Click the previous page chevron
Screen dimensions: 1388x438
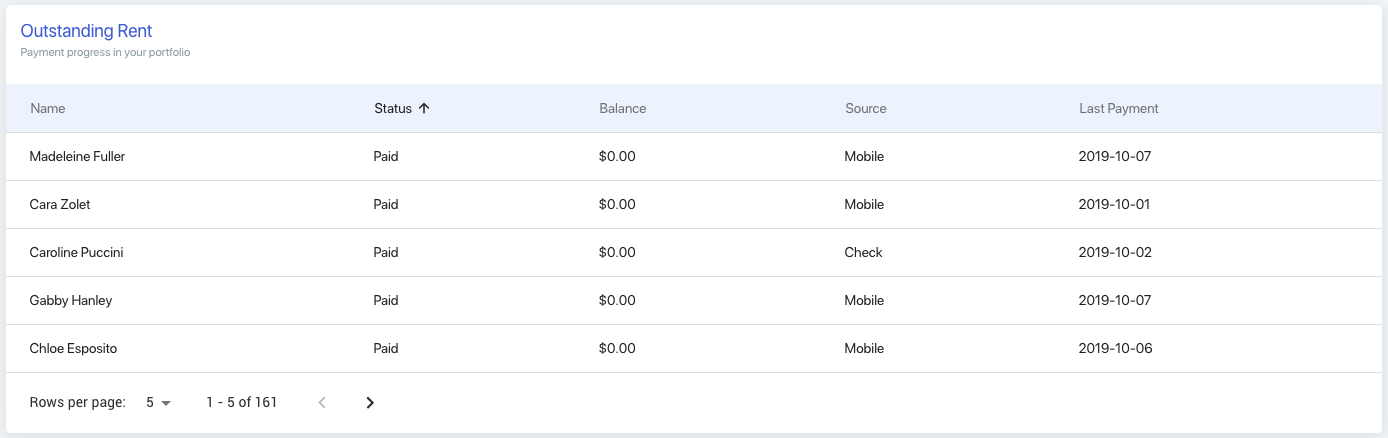(322, 403)
